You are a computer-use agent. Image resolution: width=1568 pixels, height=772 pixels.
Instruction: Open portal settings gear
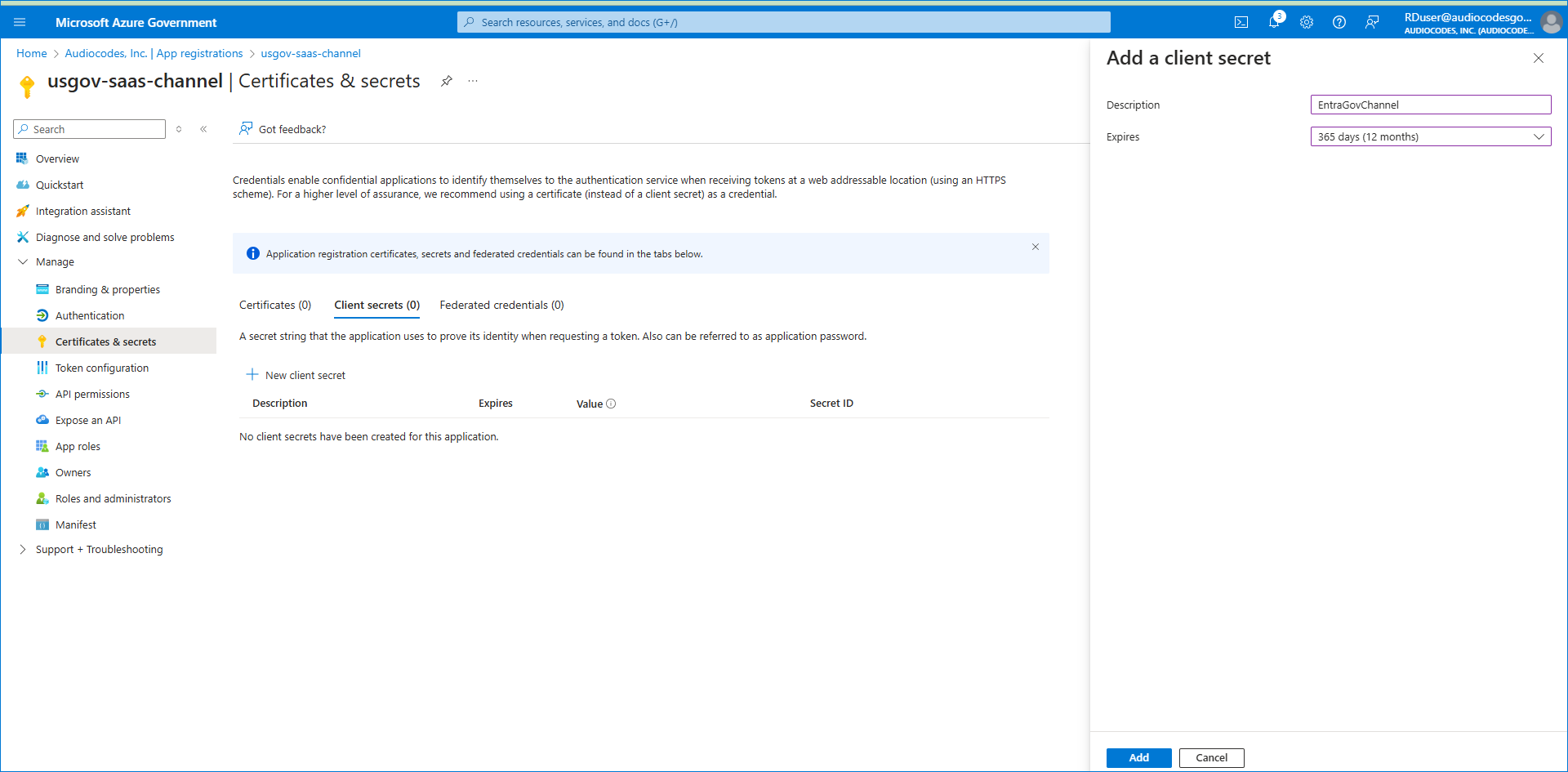tap(1307, 22)
